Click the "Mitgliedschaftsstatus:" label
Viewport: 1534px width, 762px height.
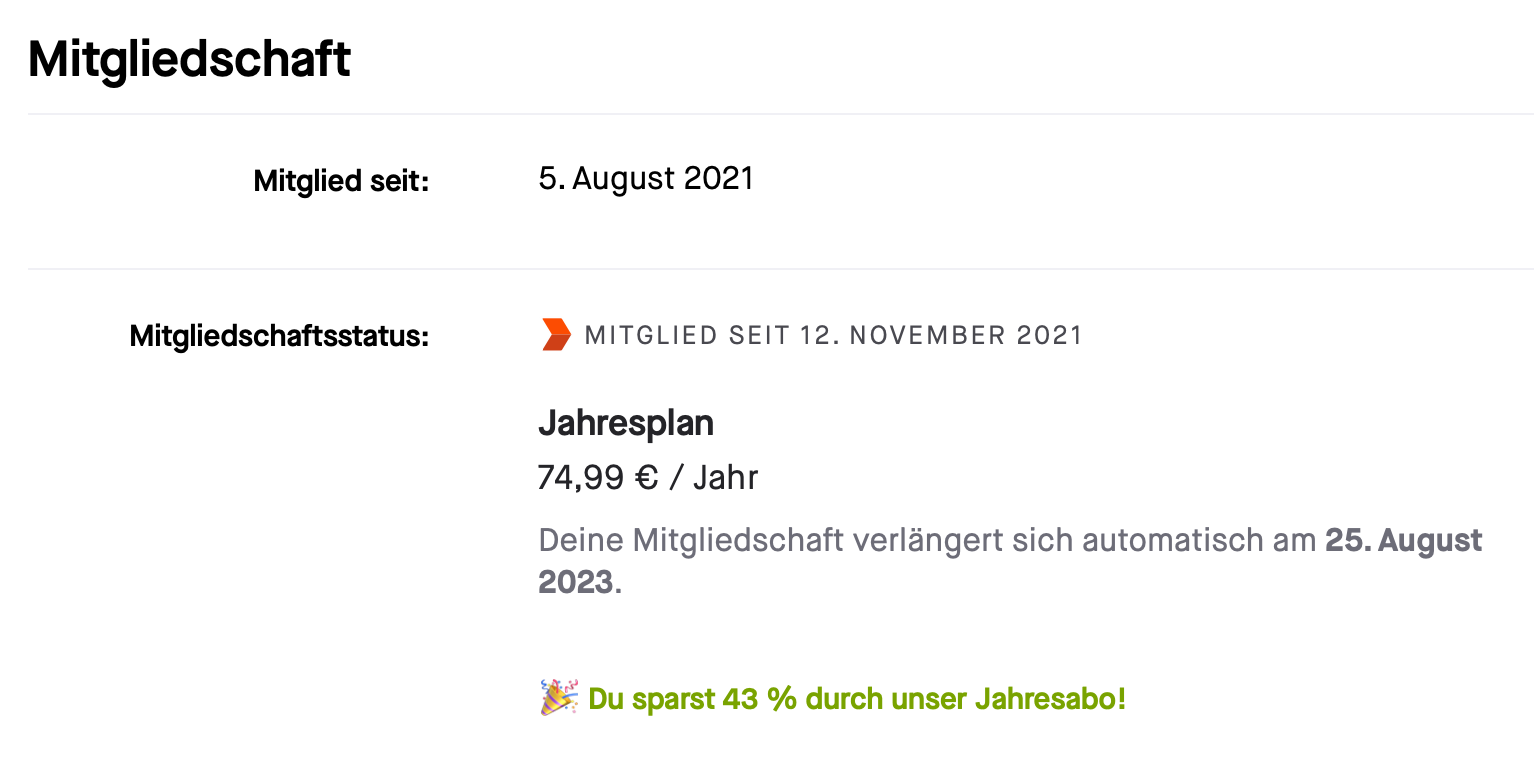[x=279, y=336]
